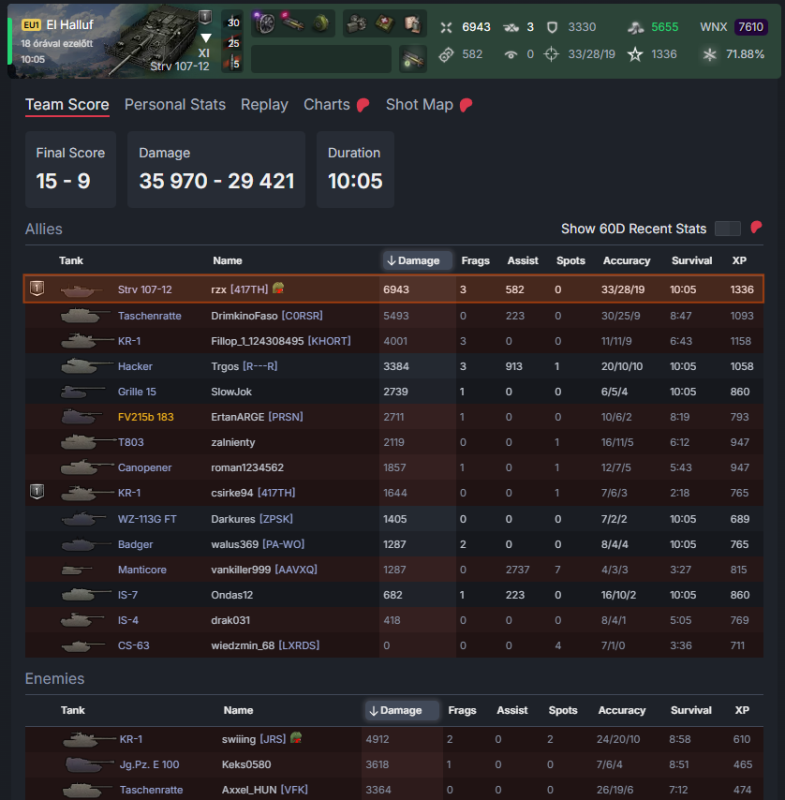Click the red badge next to Shot Map
Screen dimensions: 785x800
[466, 105]
